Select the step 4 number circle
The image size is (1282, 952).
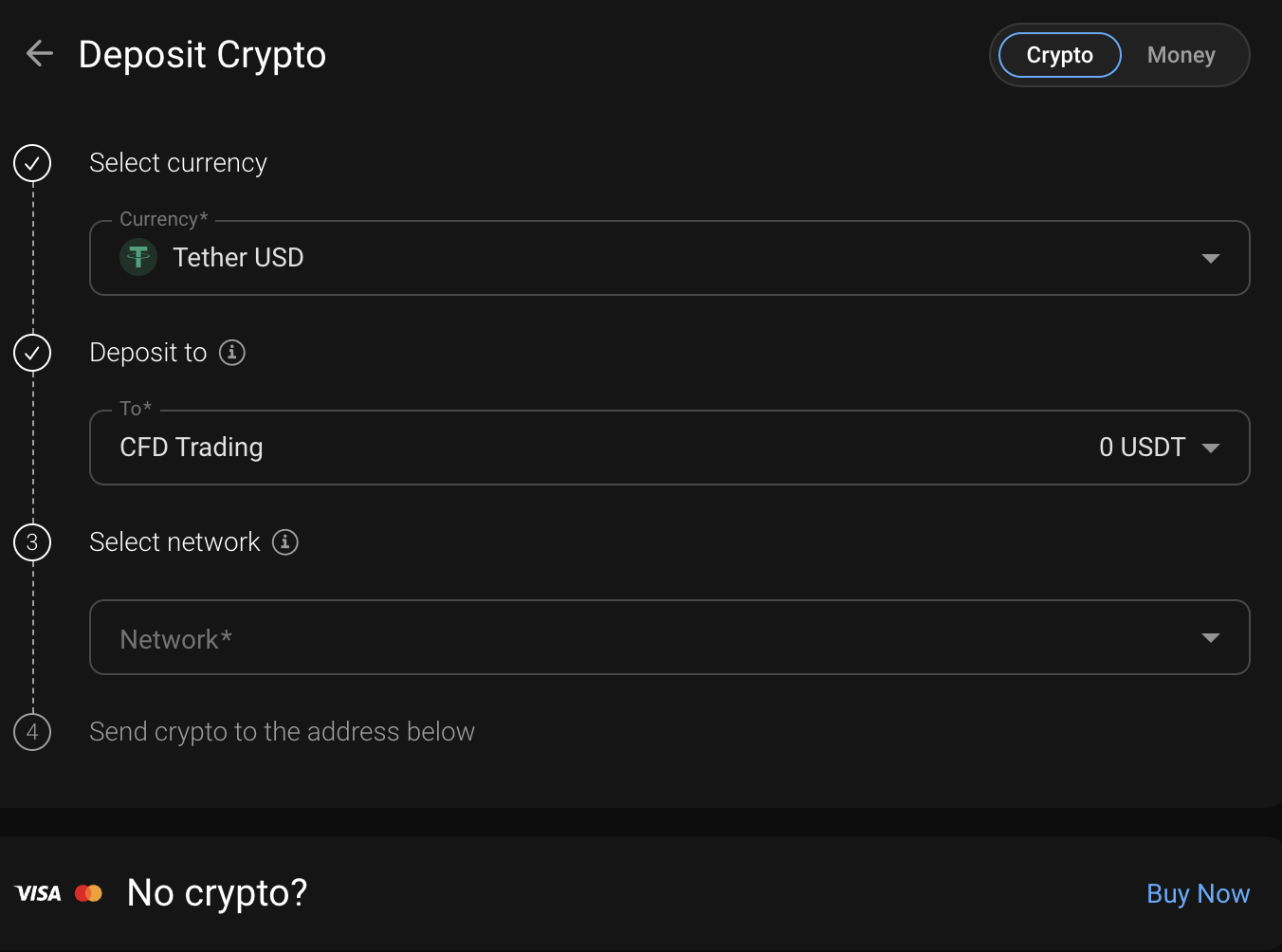pyautogui.click(x=32, y=732)
